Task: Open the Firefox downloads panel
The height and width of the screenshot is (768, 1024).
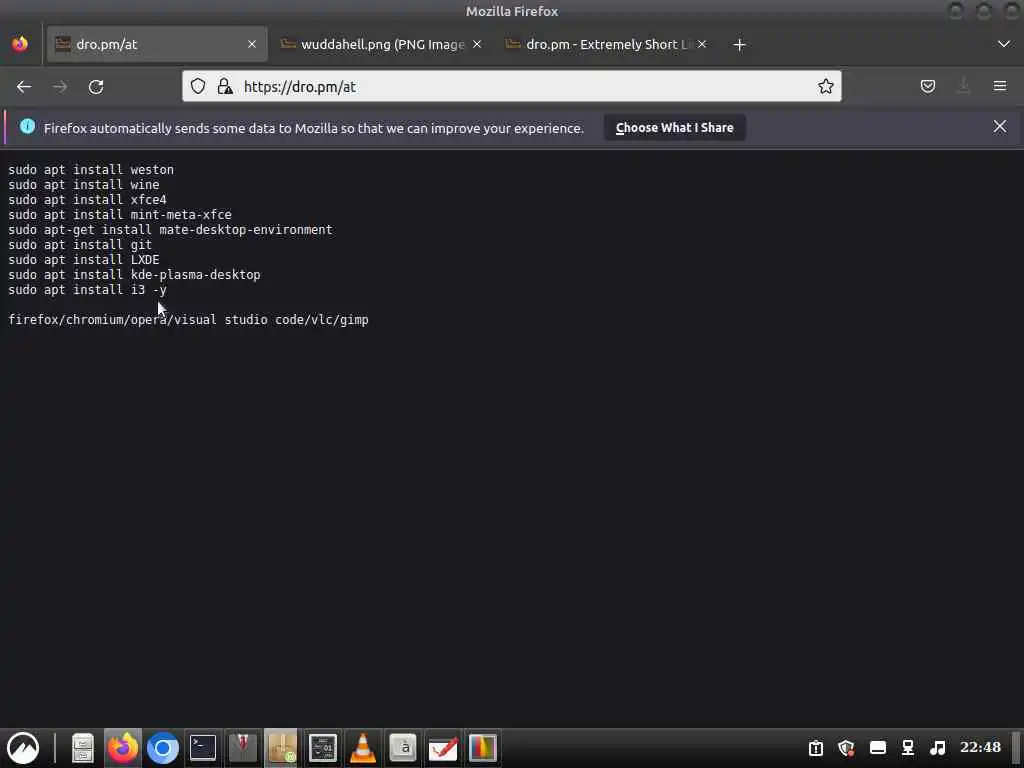Action: (x=963, y=86)
